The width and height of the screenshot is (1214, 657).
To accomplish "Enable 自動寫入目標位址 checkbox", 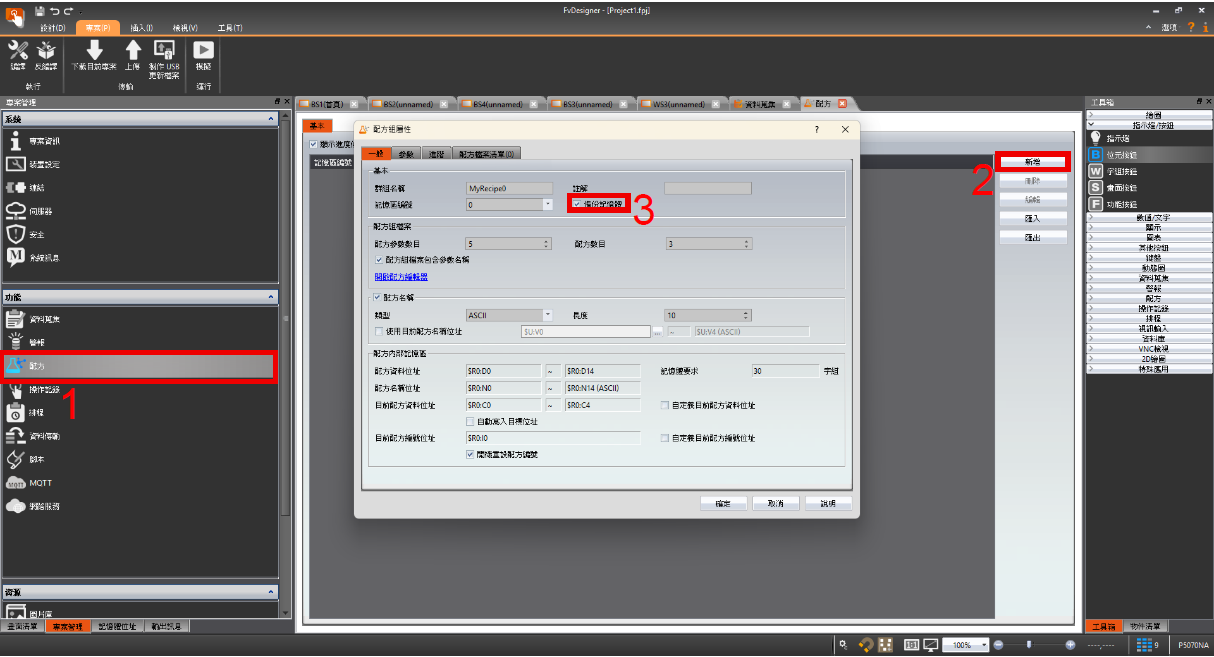I will coord(471,422).
